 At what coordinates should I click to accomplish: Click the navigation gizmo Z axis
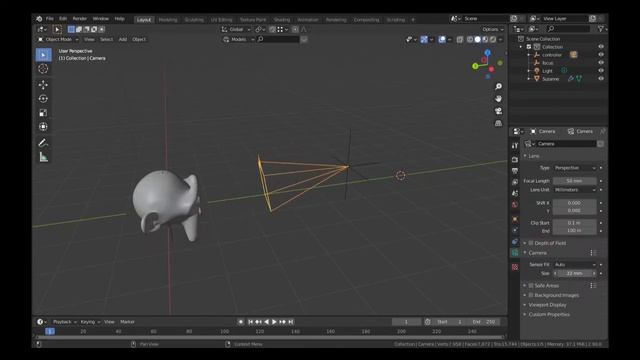[487, 53]
